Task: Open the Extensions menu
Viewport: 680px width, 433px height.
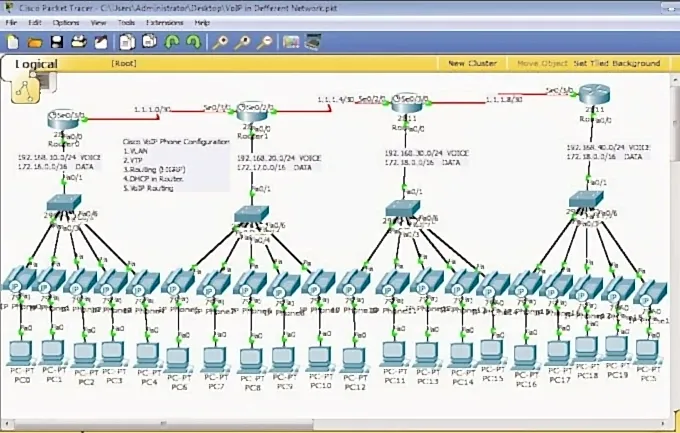Action: point(164,23)
